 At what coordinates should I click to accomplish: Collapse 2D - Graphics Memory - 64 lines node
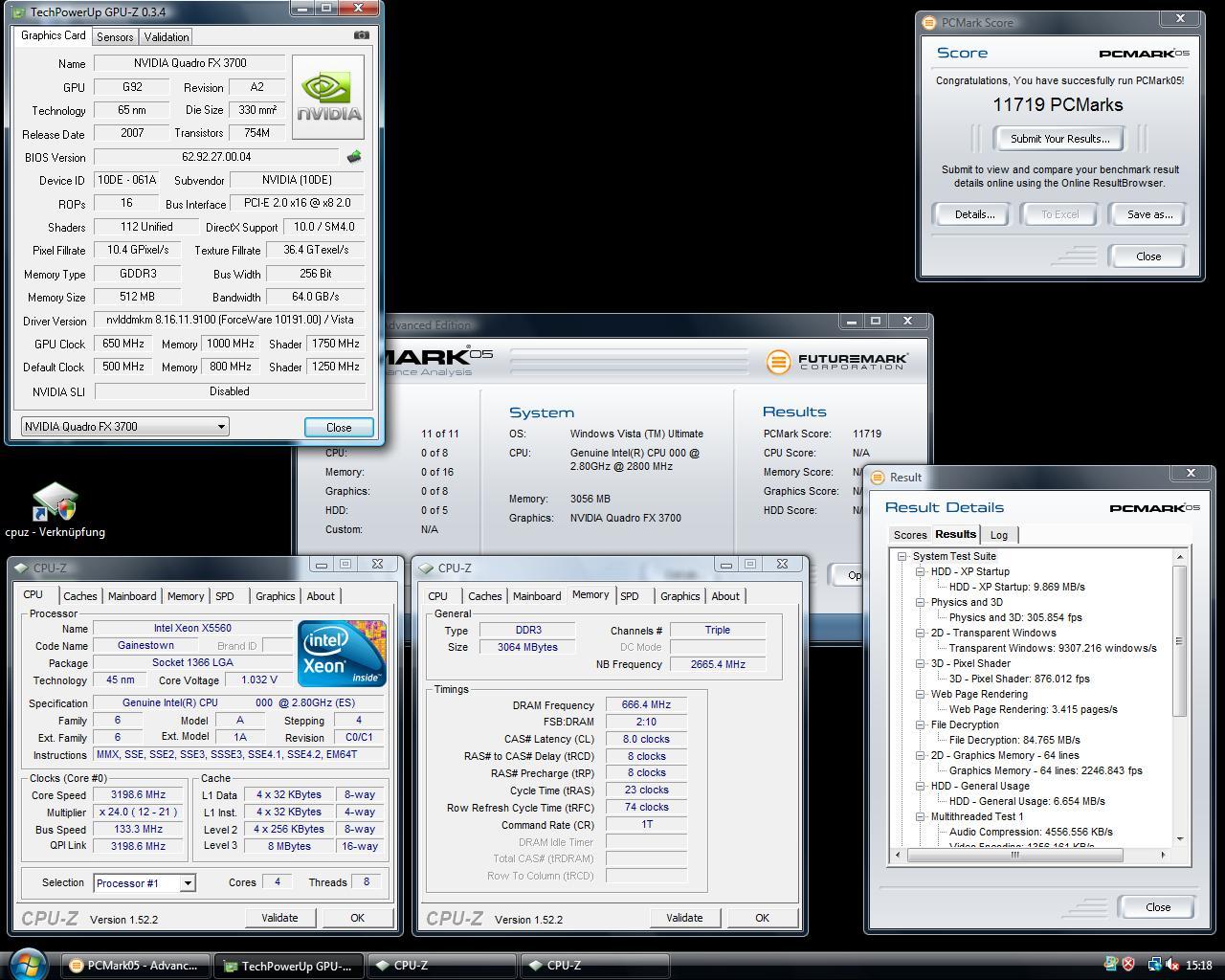920,755
